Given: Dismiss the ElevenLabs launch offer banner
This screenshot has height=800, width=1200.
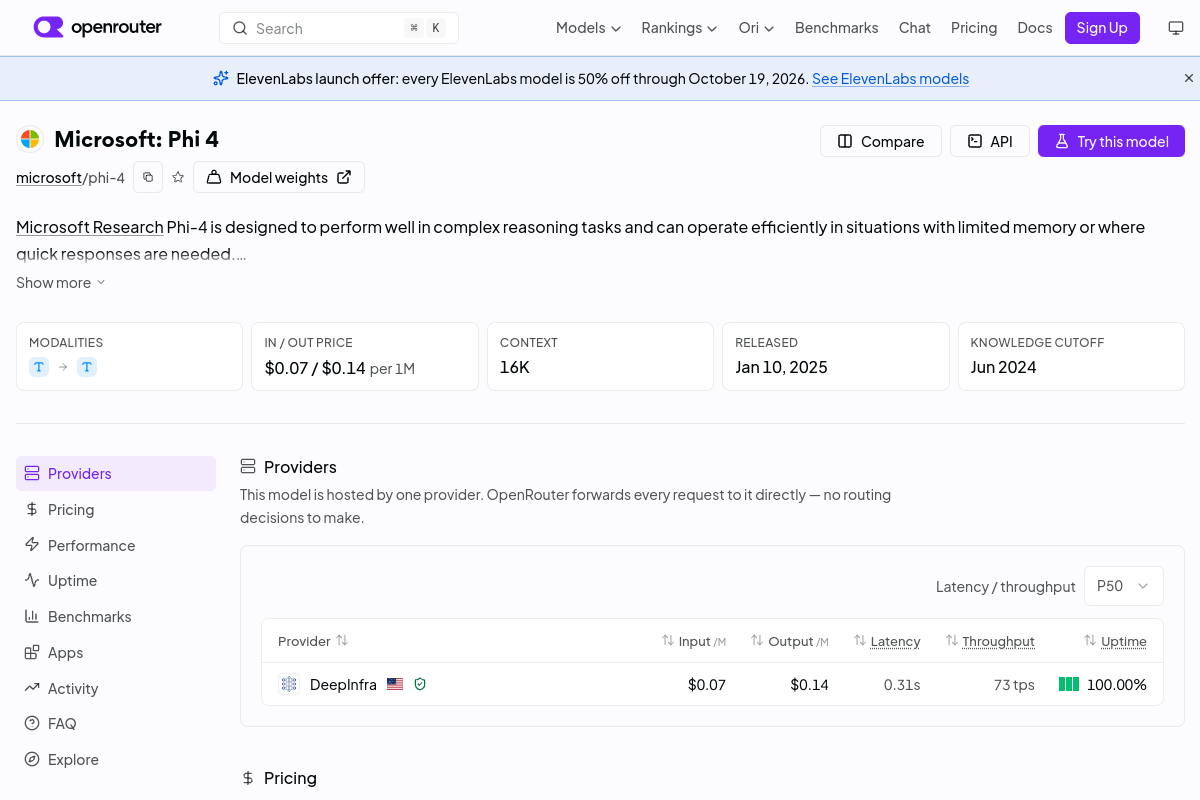Looking at the screenshot, I should coord(1189,78).
